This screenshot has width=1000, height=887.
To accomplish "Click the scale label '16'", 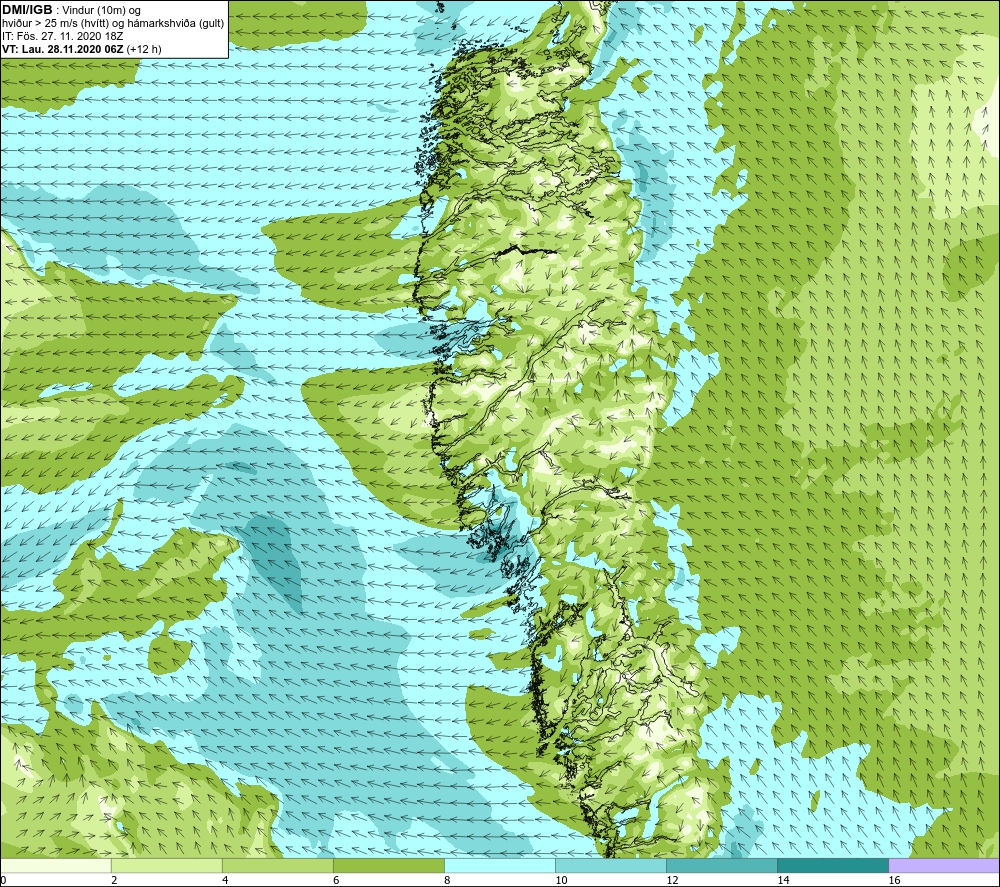I will tap(894, 881).
